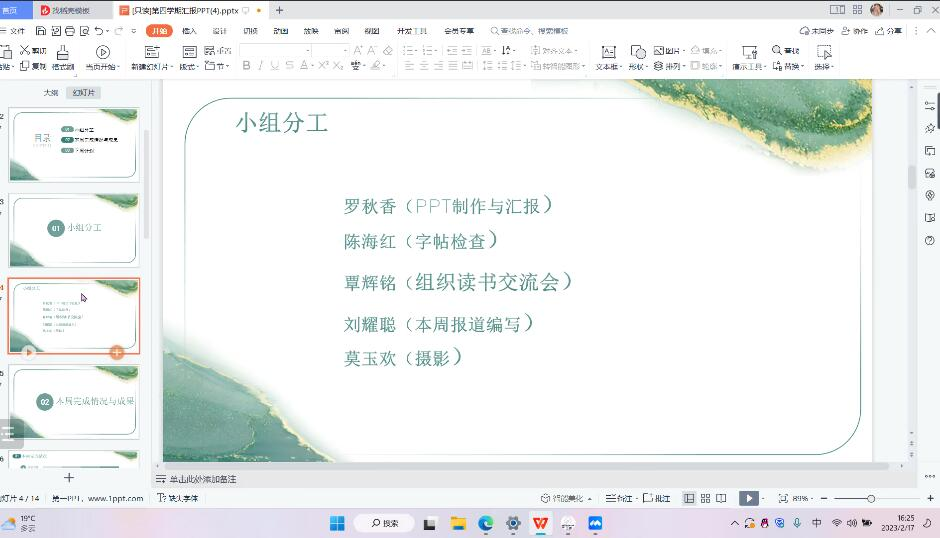This screenshot has height=538, width=940.
Task: Select the '02 本周完成情况与成果' slide thumbnail
Action: [x=73, y=401]
